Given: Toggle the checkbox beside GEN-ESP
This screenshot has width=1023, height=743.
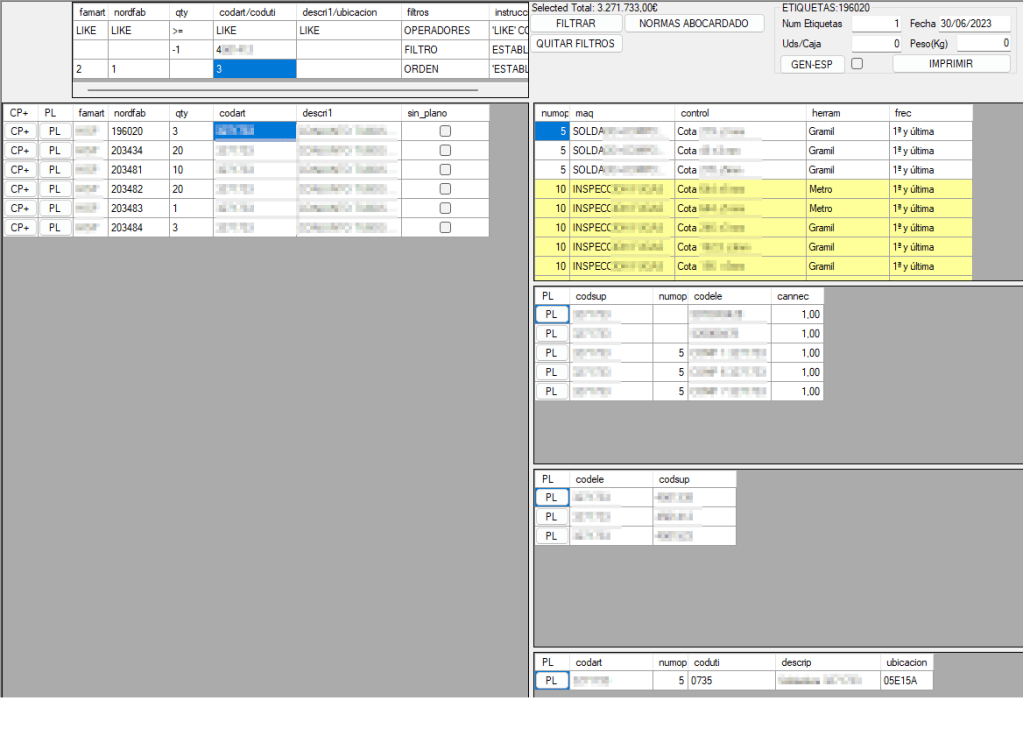Looking at the screenshot, I should point(857,64).
